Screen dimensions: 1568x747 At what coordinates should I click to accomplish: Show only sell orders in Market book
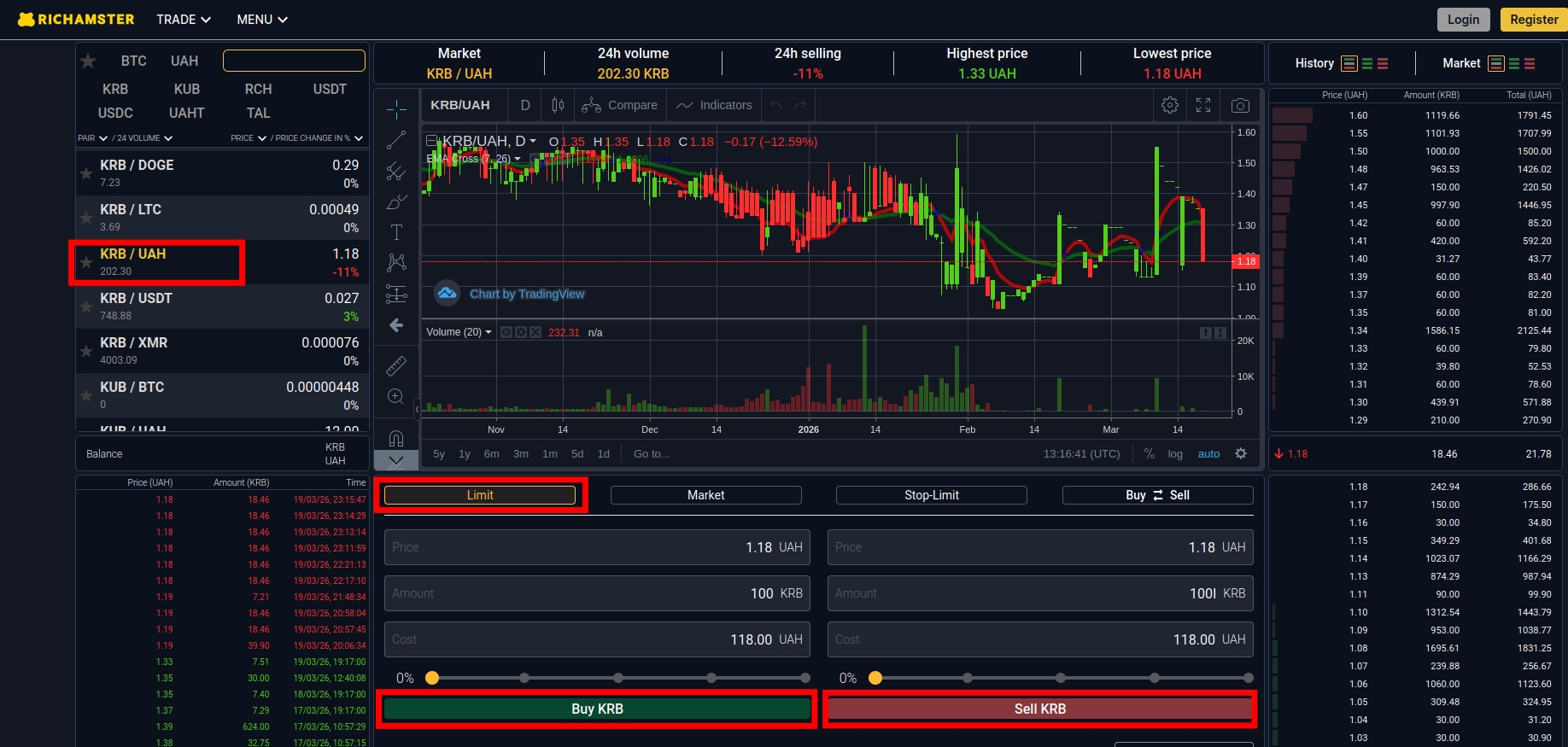(1530, 63)
